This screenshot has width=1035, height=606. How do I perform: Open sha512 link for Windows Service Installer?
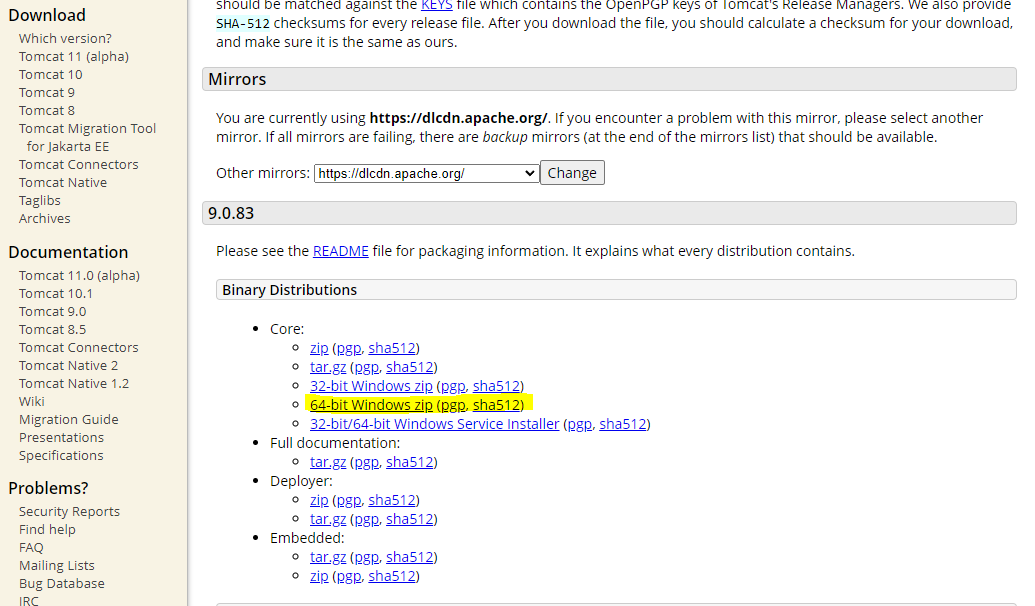(x=622, y=424)
